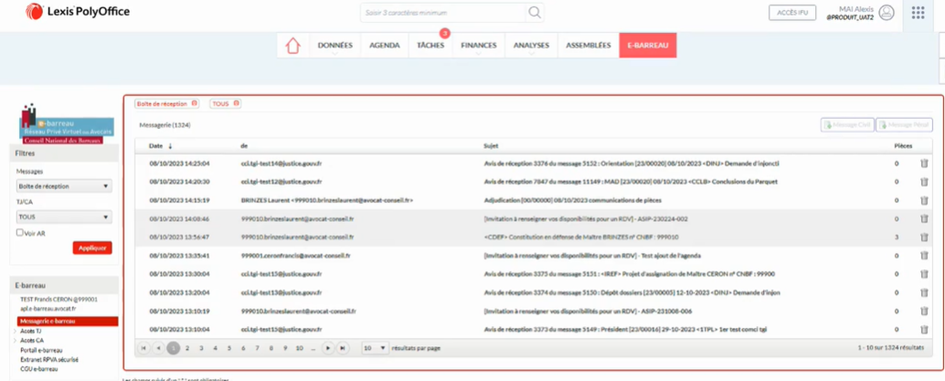Image resolution: width=945 pixels, height=381 pixels.
Task: Open the AGENDA menu
Action: (385, 45)
